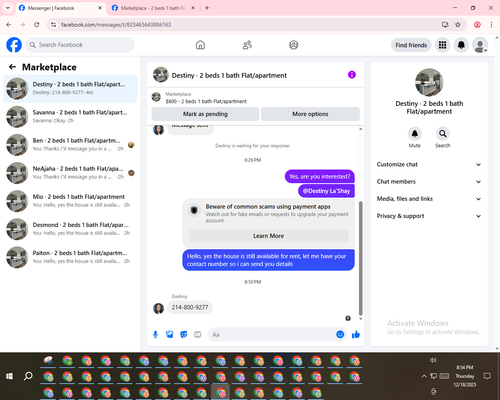
Task: Focus the Search Facebook field
Action: [x=80, y=45]
